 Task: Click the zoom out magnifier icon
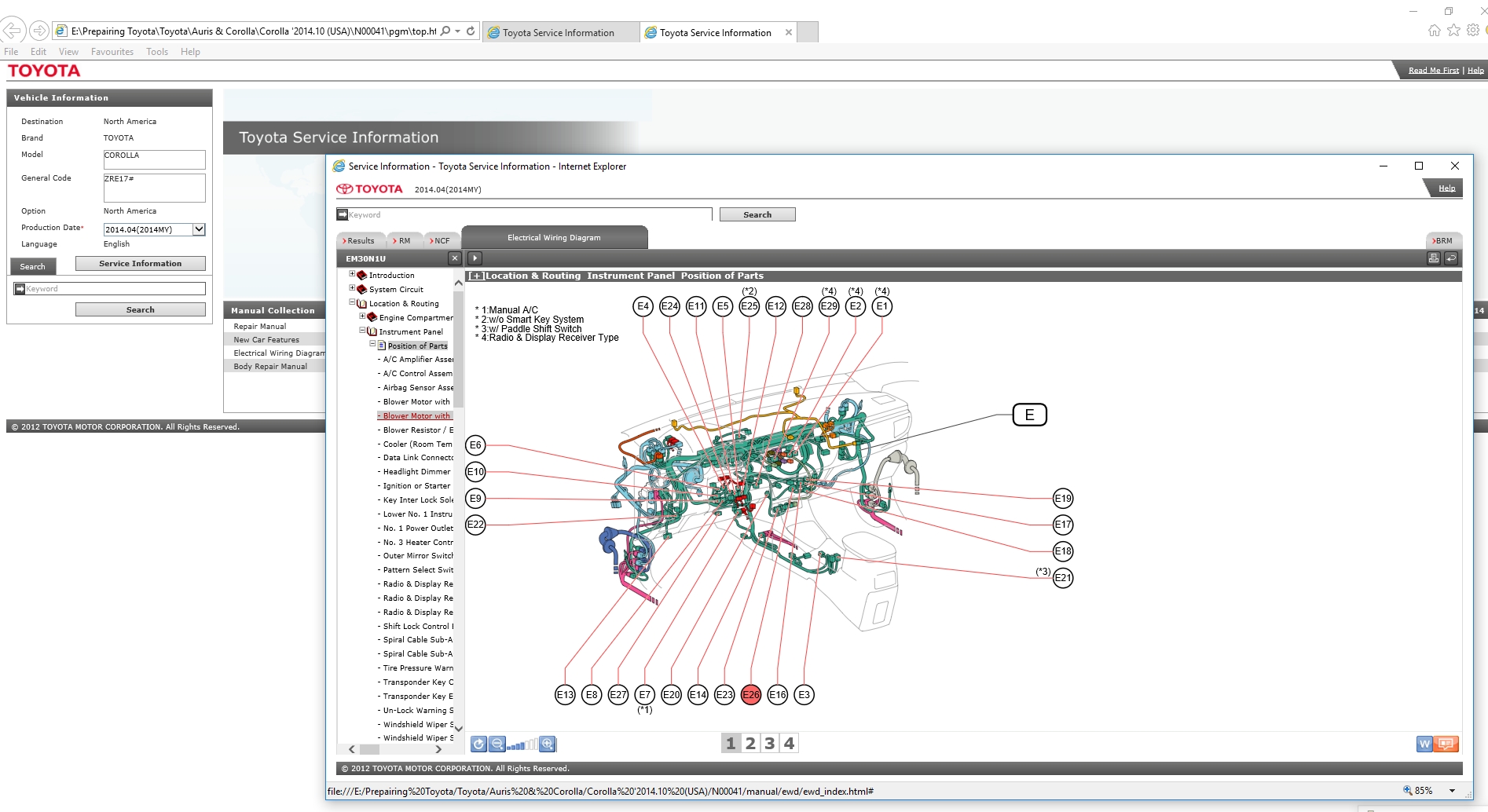coord(497,744)
